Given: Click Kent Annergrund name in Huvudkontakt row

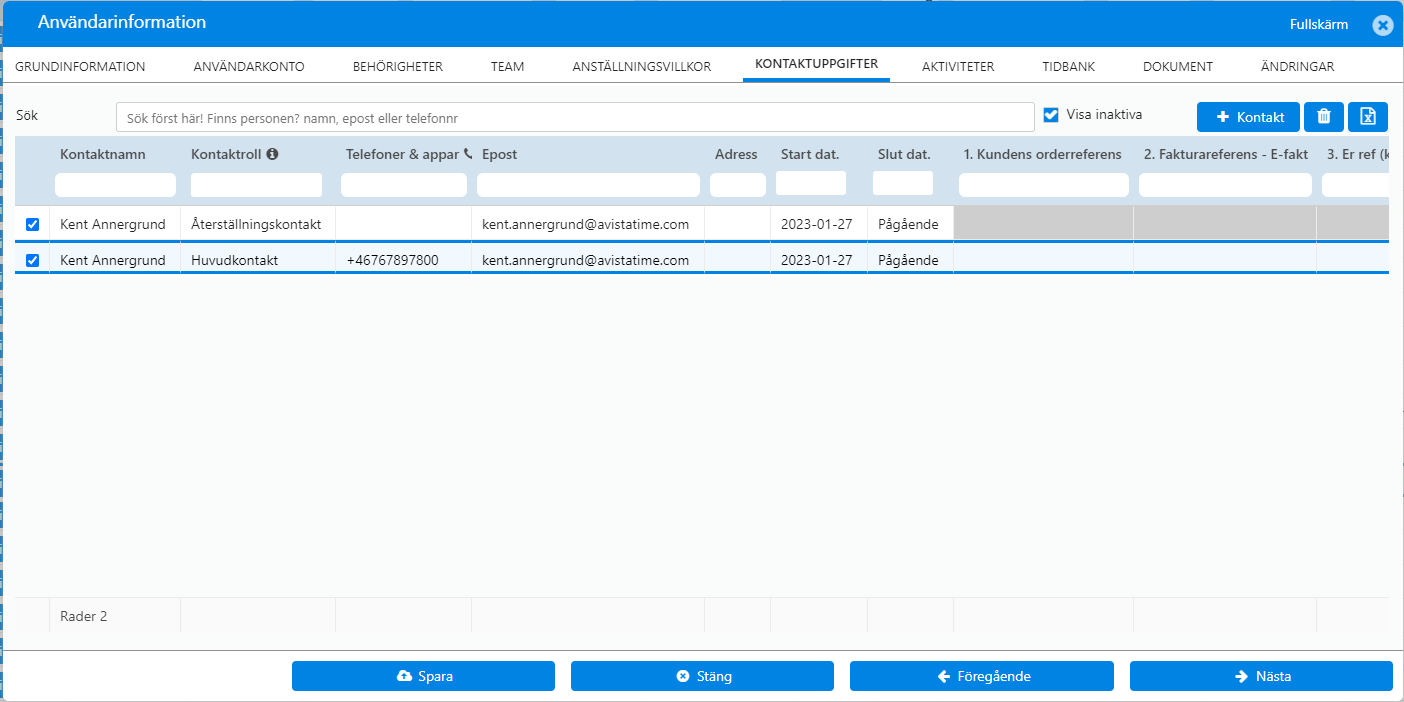Looking at the screenshot, I should pyautogui.click(x=113, y=260).
